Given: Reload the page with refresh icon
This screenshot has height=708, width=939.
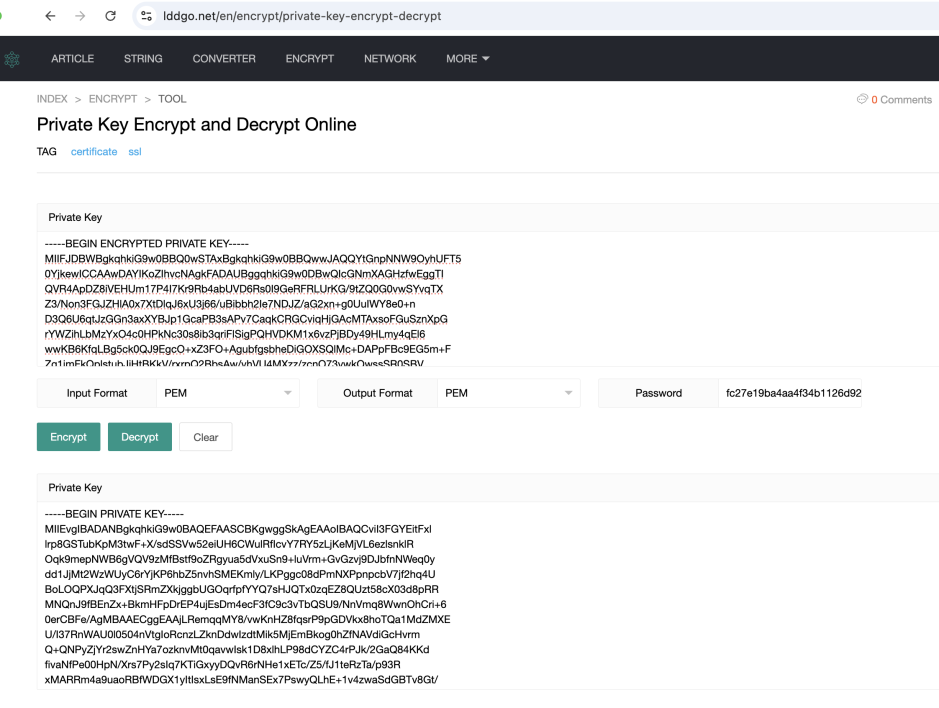Looking at the screenshot, I should [110, 16].
